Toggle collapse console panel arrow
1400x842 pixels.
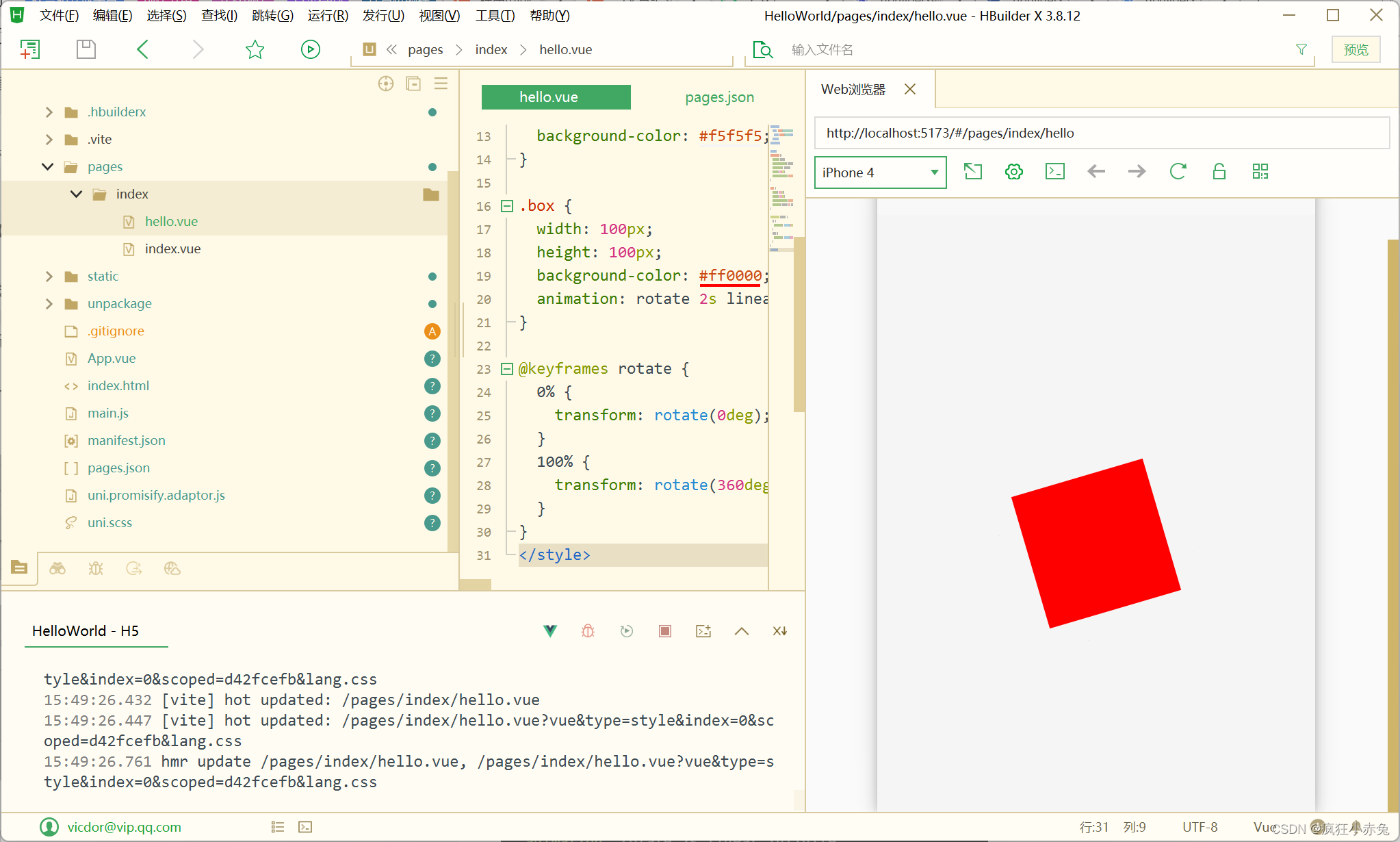point(742,630)
